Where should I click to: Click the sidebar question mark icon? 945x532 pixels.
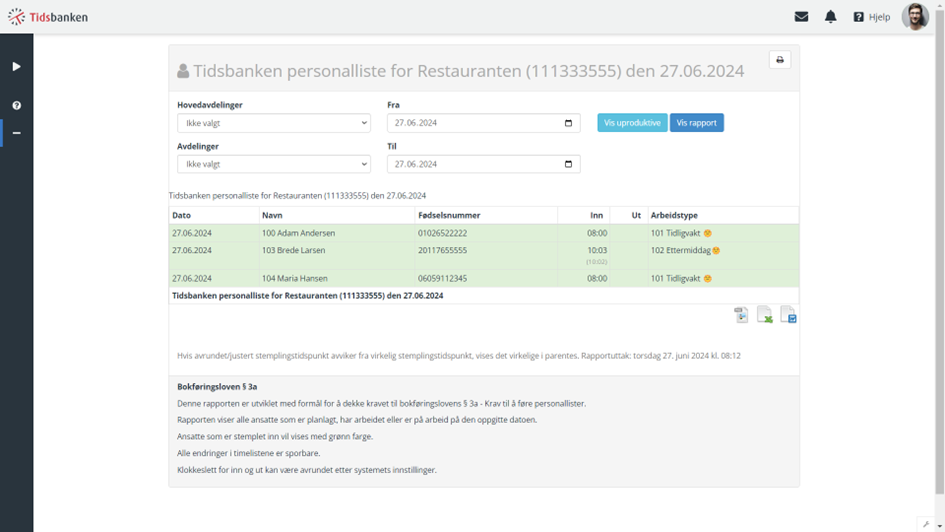click(16, 105)
